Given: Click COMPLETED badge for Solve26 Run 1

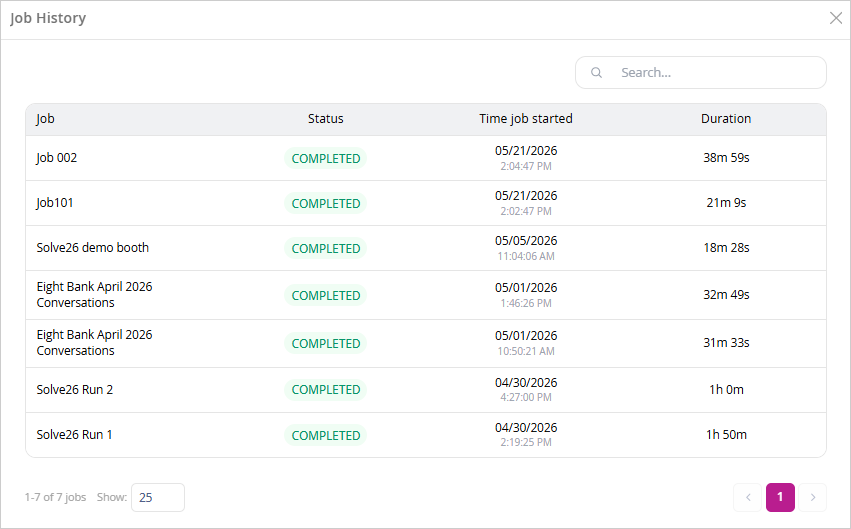Looking at the screenshot, I should coord(326,436).
